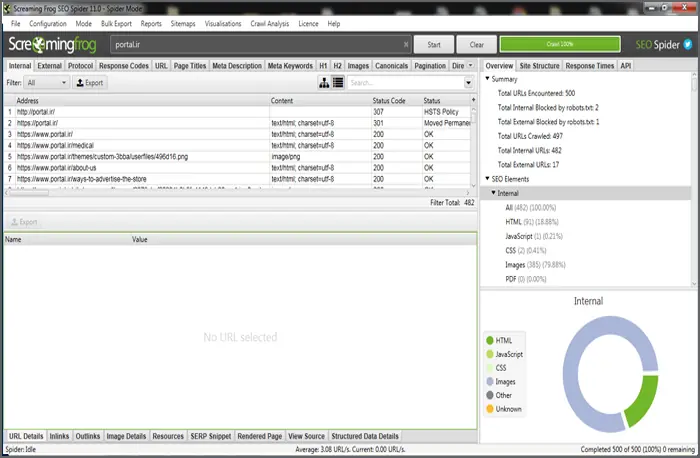Image resolution: width=700 pixels, height=458 pixels.
Task: Open the Mode menu
Action: click(83, 24)
